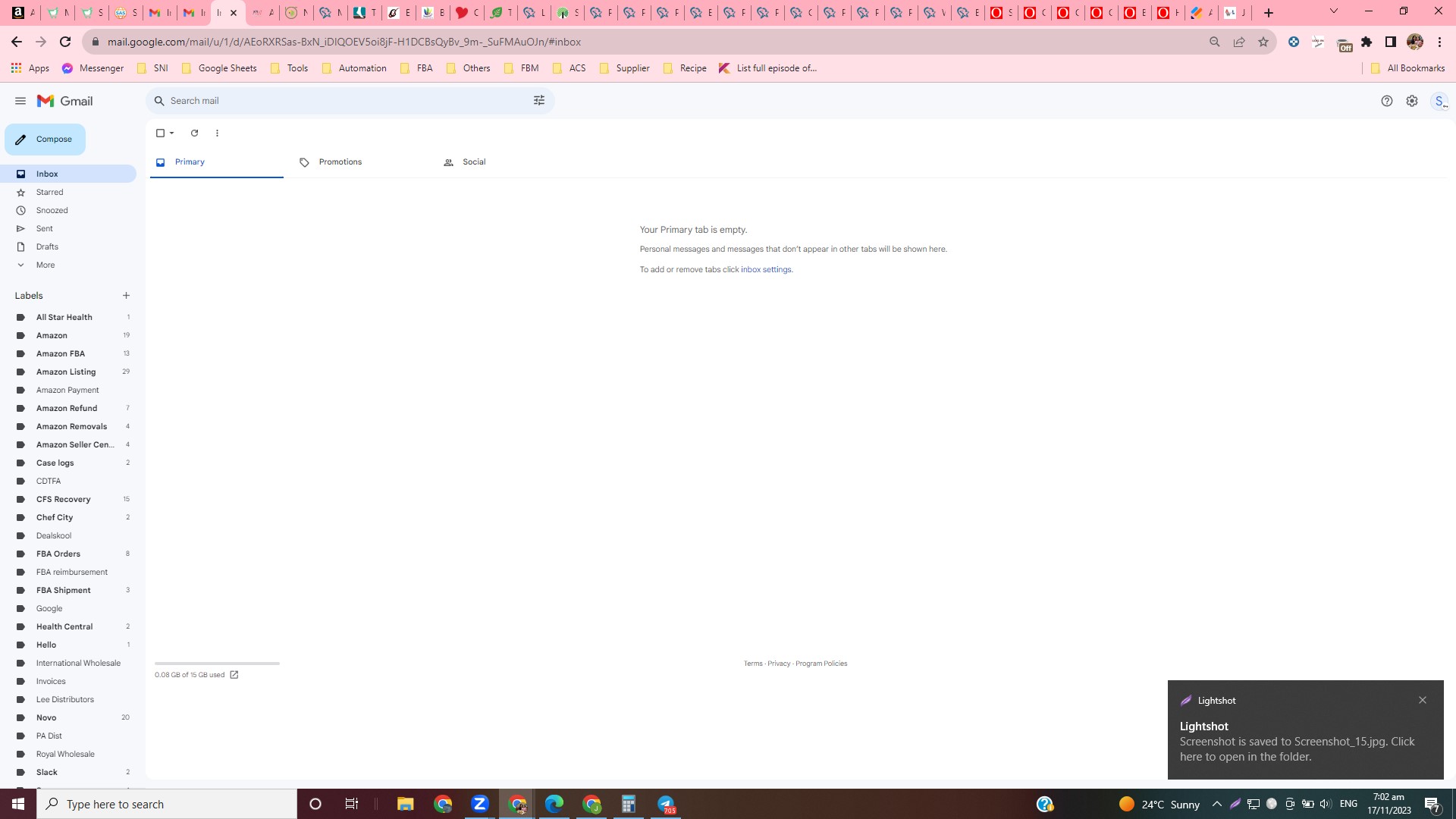Viewport: 1456px width, 819px height.
Task: Go back with browser back arrow
Action: pyautogui.click(x=17, y=42)
